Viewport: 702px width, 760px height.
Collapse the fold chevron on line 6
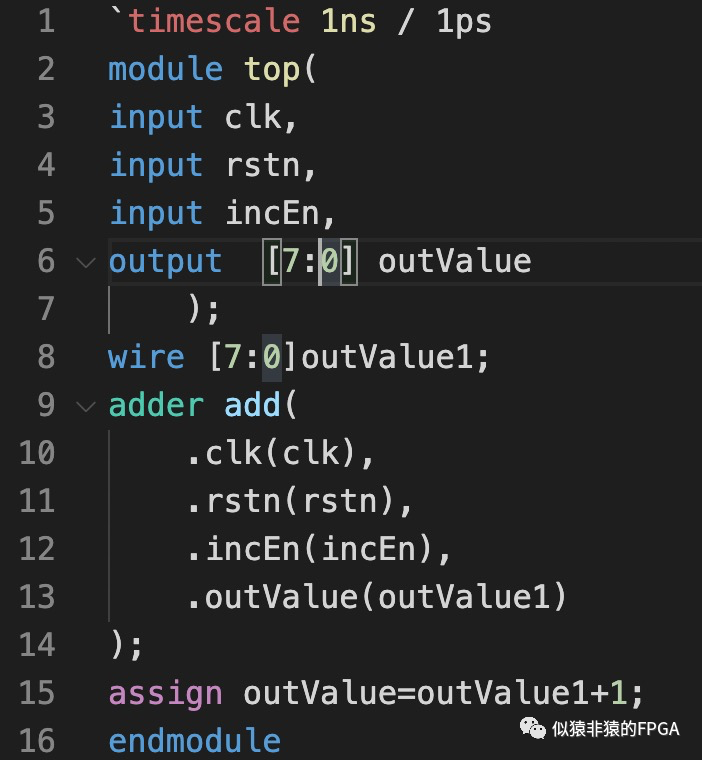[x=86, y=263]
